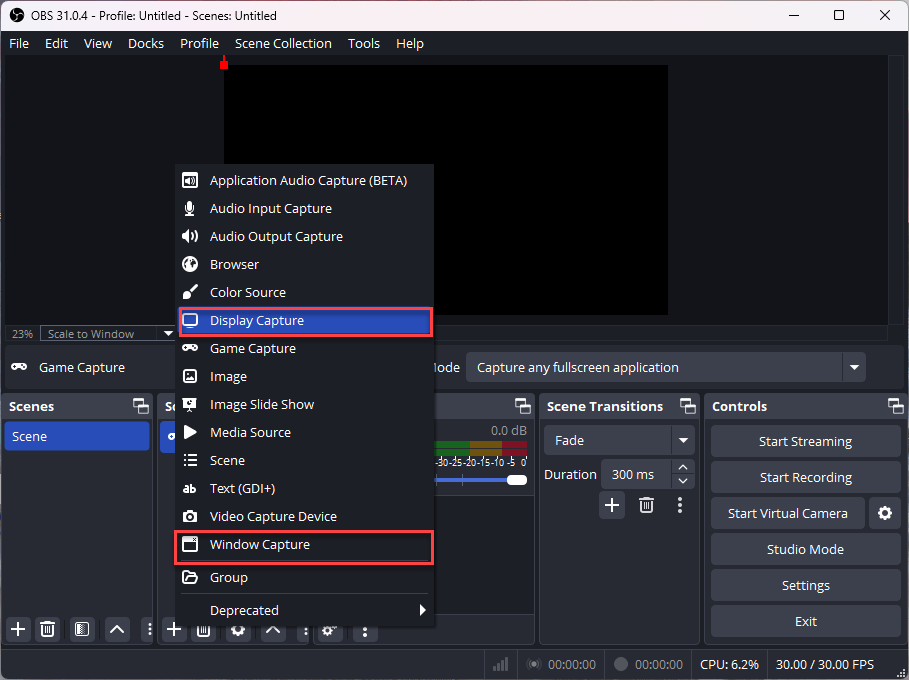The height and width of the screenshot is (680, 909).
Task: Open the capture Mode dropdown
Action: pos(666,367)
